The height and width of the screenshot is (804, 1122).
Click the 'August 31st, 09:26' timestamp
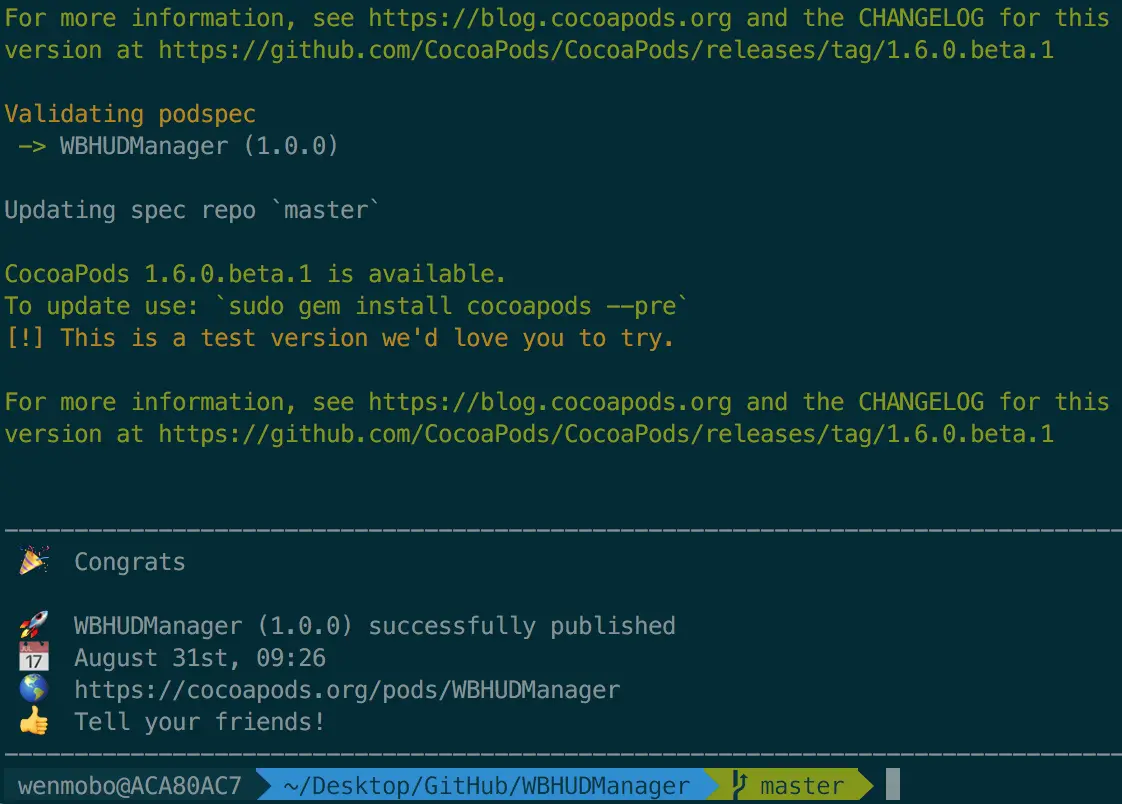tap(200, 658)
